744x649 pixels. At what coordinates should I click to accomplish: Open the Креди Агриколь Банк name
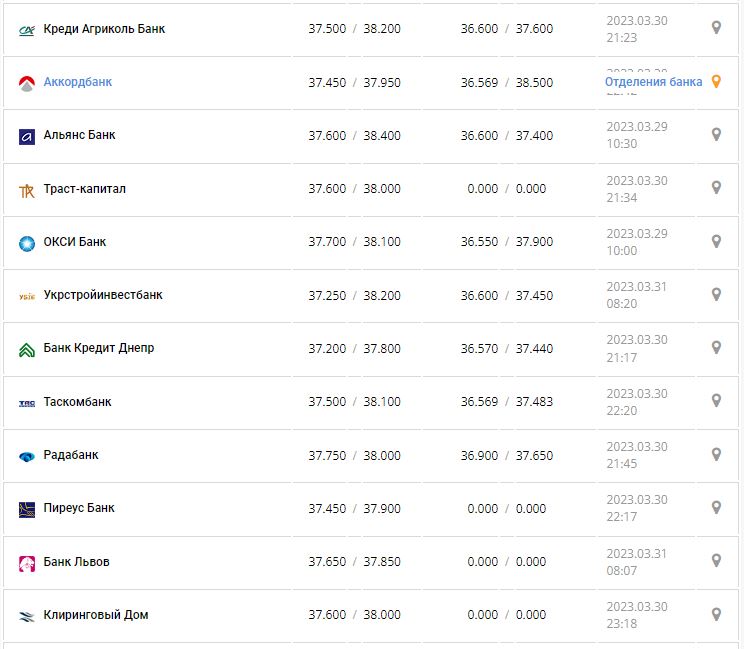point(104,29)
